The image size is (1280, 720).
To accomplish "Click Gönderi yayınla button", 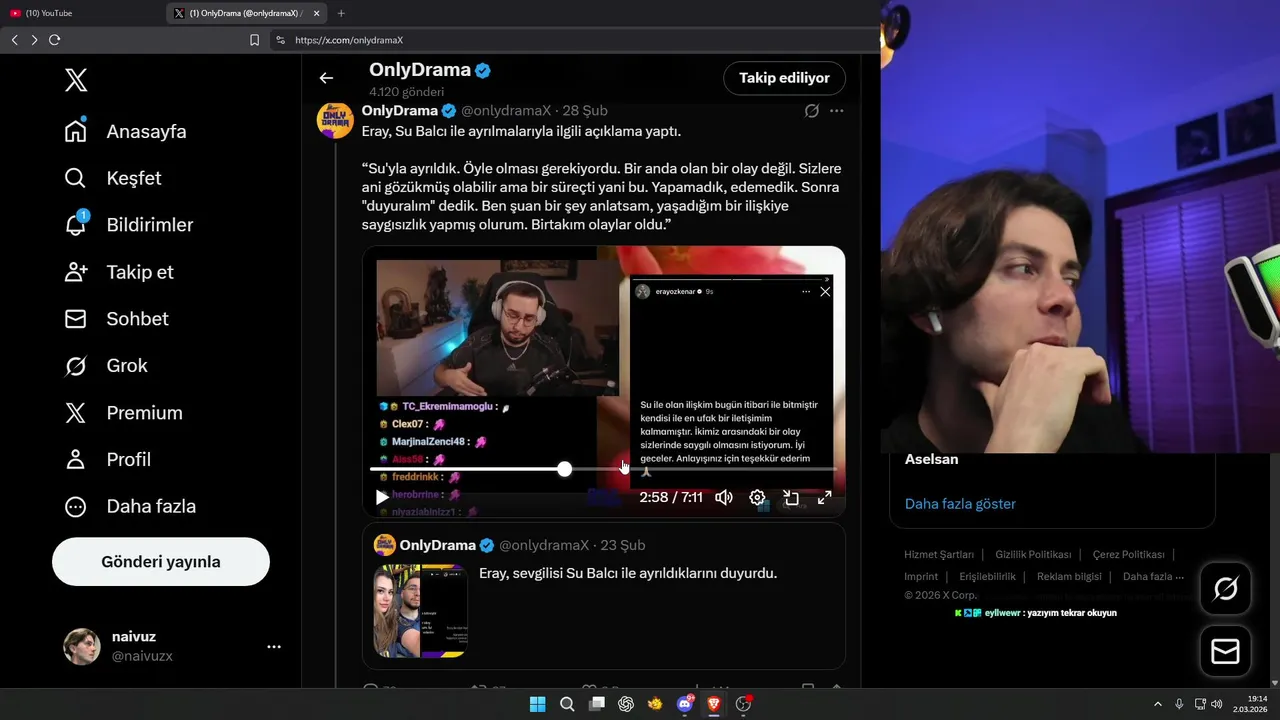I will [x=161, y=562].
